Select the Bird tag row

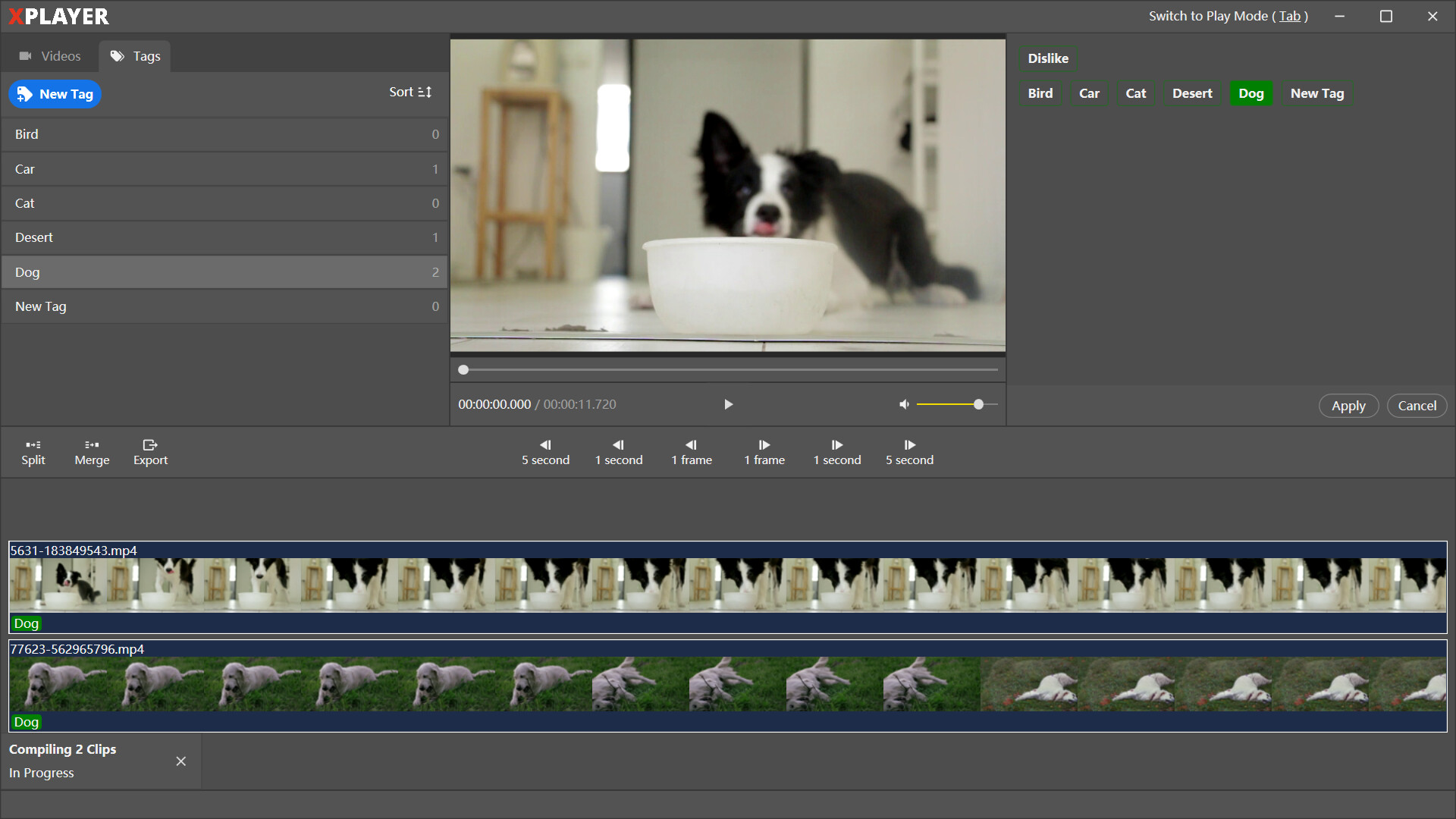pos(224,134)
